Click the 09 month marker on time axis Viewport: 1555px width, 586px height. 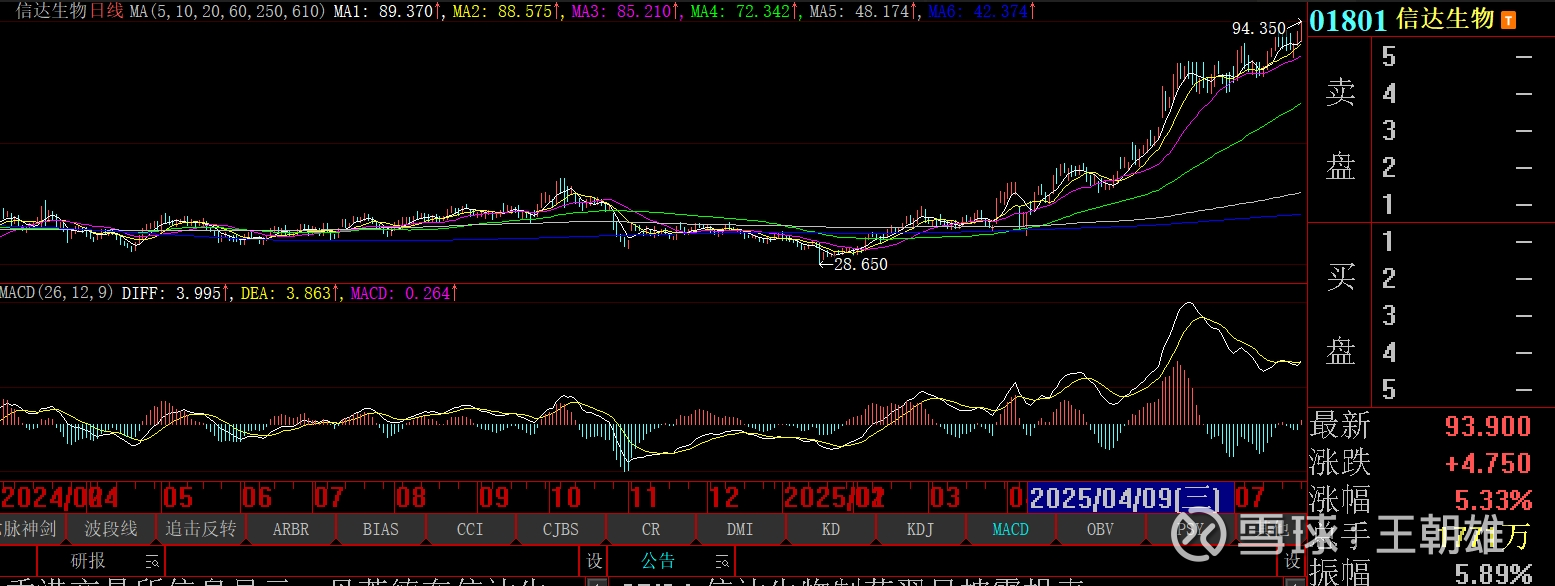coord(494,498)
